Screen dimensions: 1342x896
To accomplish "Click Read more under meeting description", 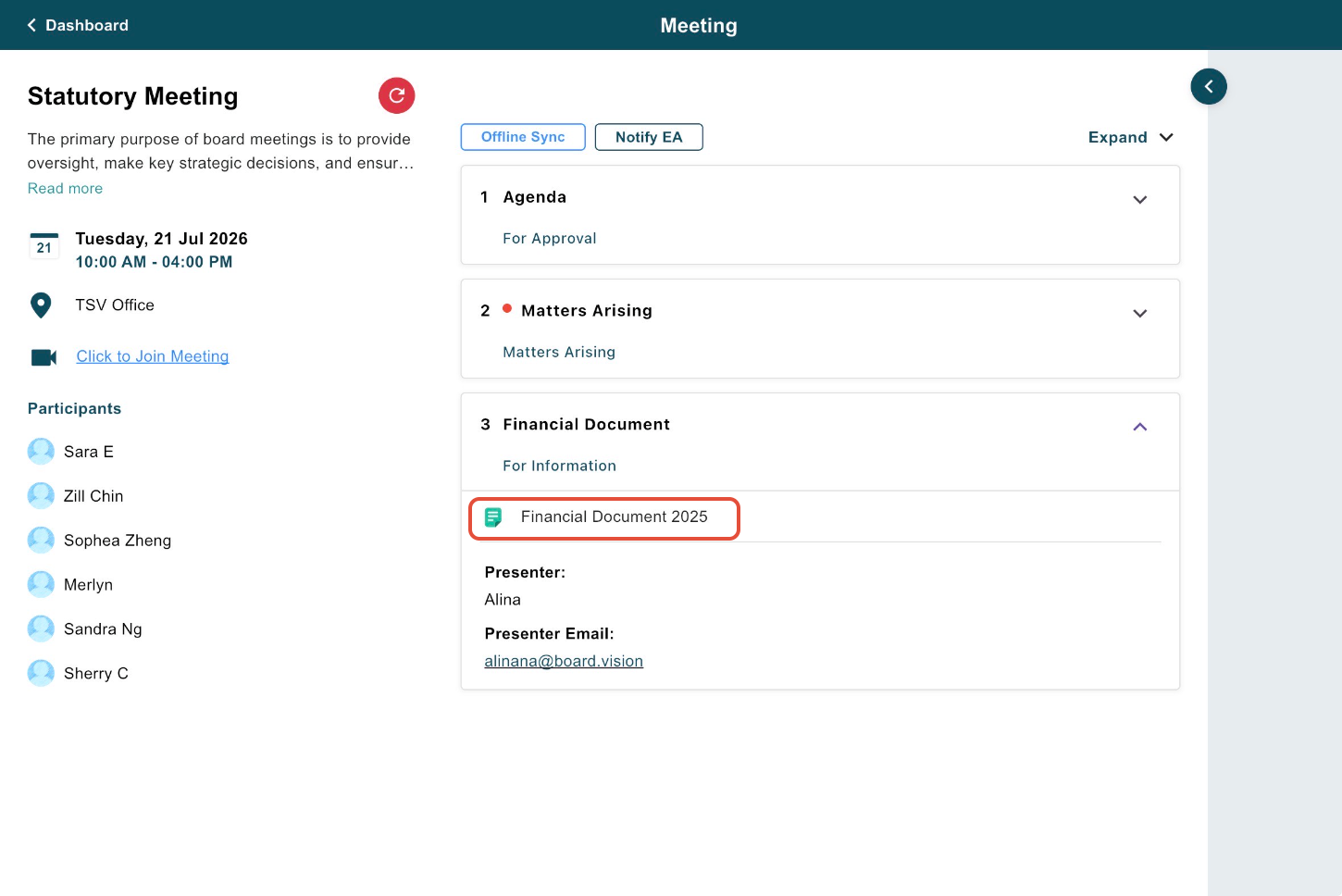I will tap(65, 188).
